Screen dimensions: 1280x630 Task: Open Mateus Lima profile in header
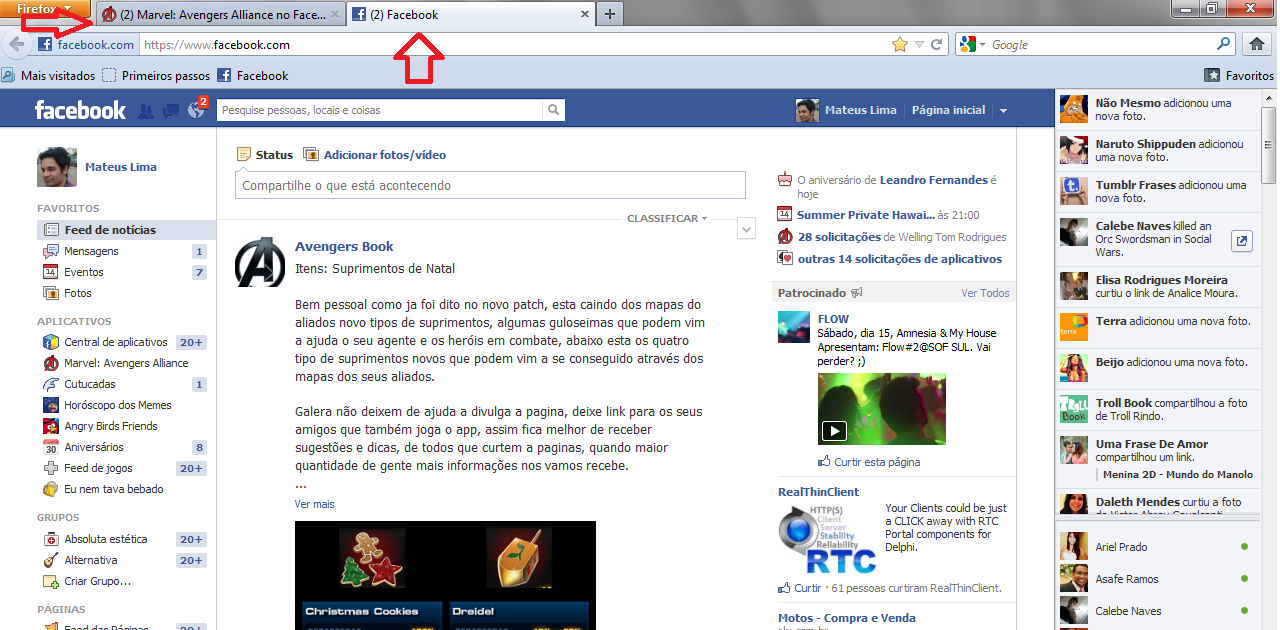846,110
